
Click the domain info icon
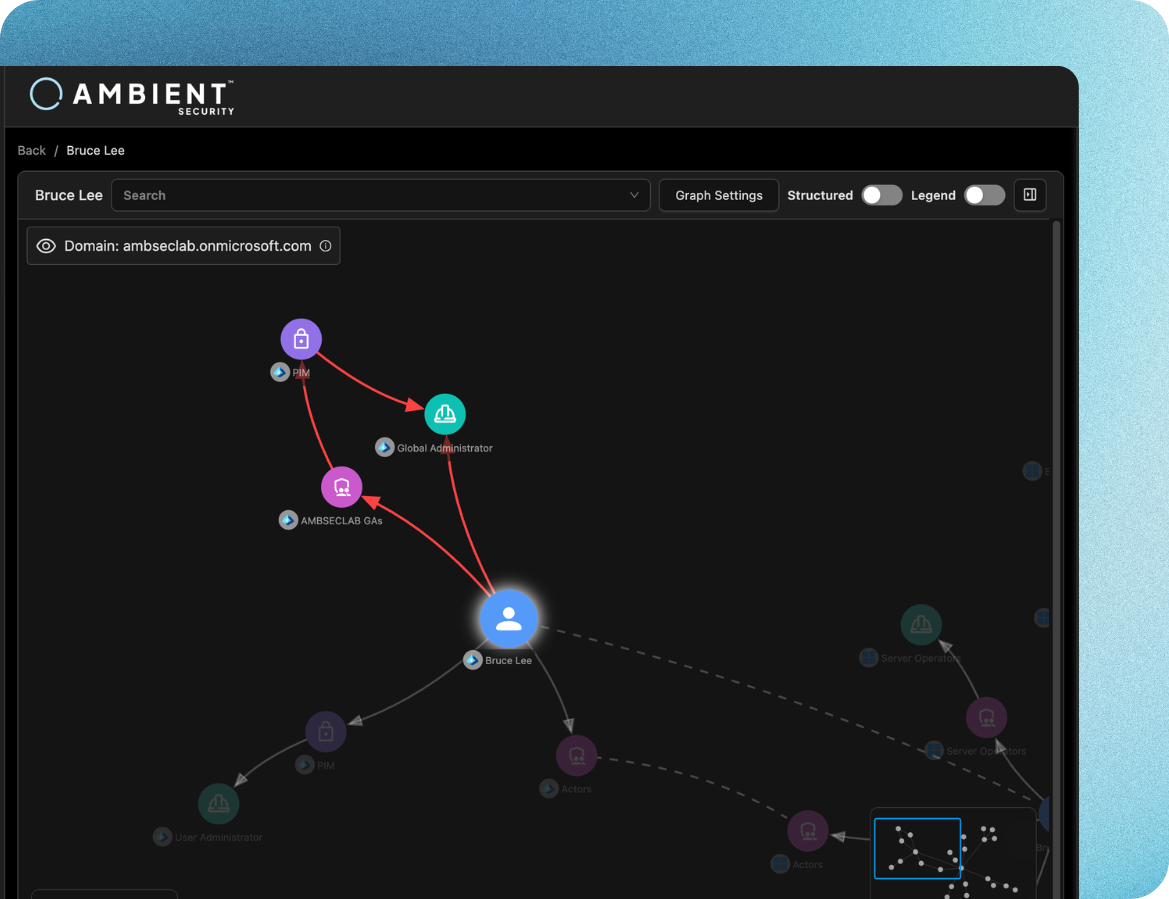pyautogui.click(x=326, y=246)
